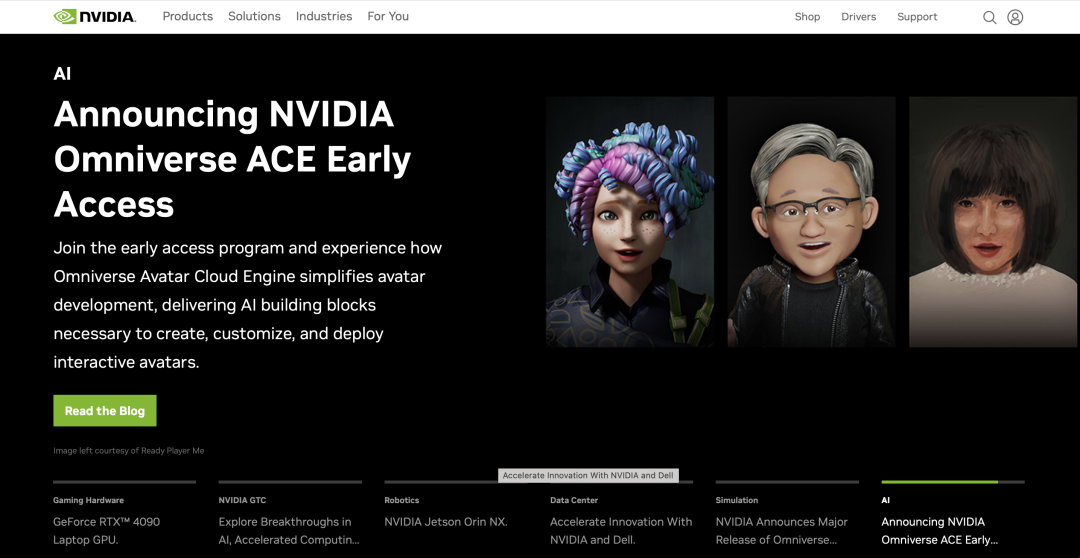Open the search magnifier icon
The height and width of the screenshot is (558, 1080).
[989, 17]
